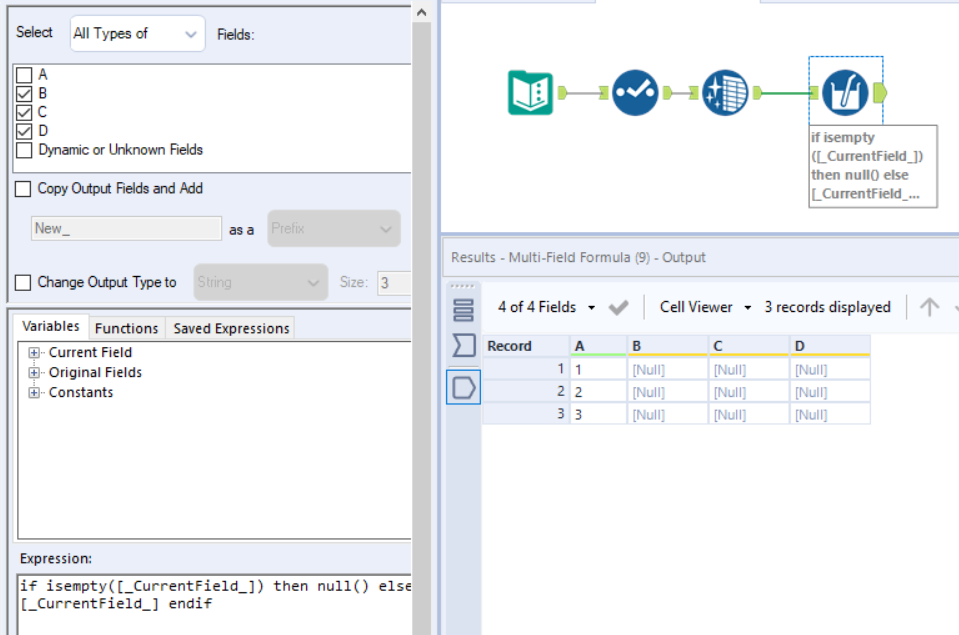Uncheck field B checkbox

coord(24,94)
